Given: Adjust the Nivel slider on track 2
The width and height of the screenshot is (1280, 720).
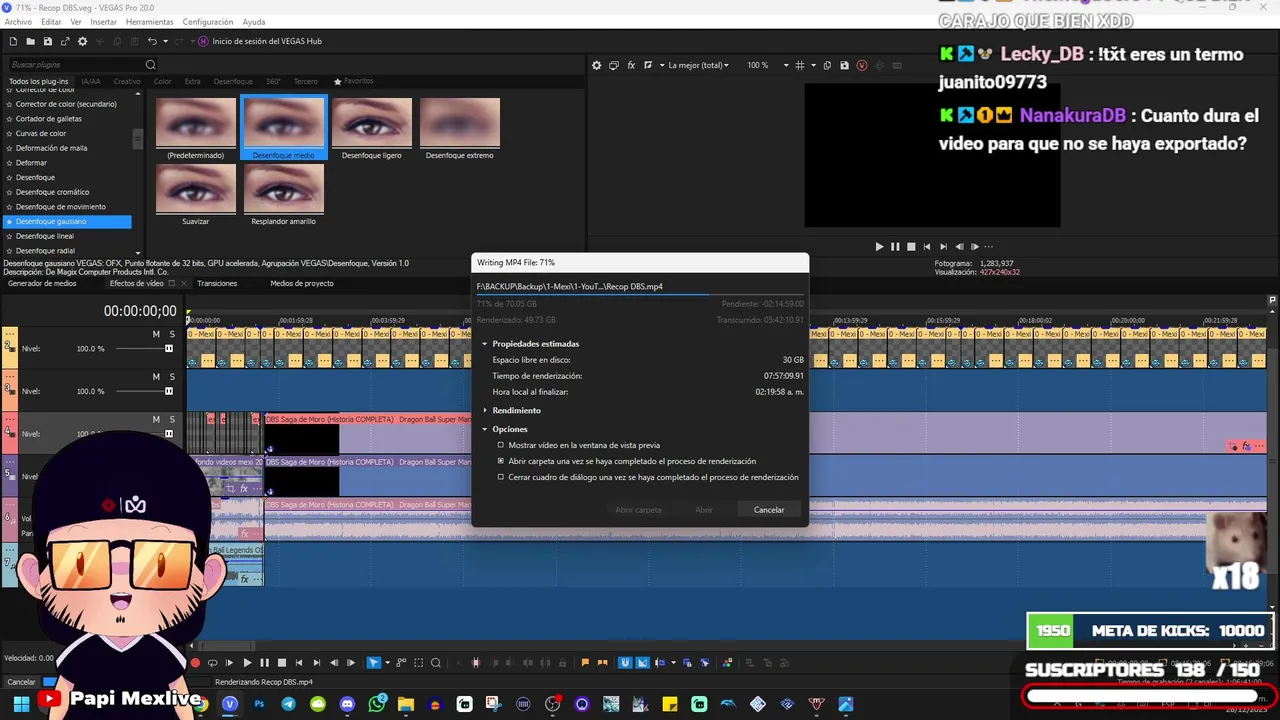Looking at the screenshot, I should (169, 348).
